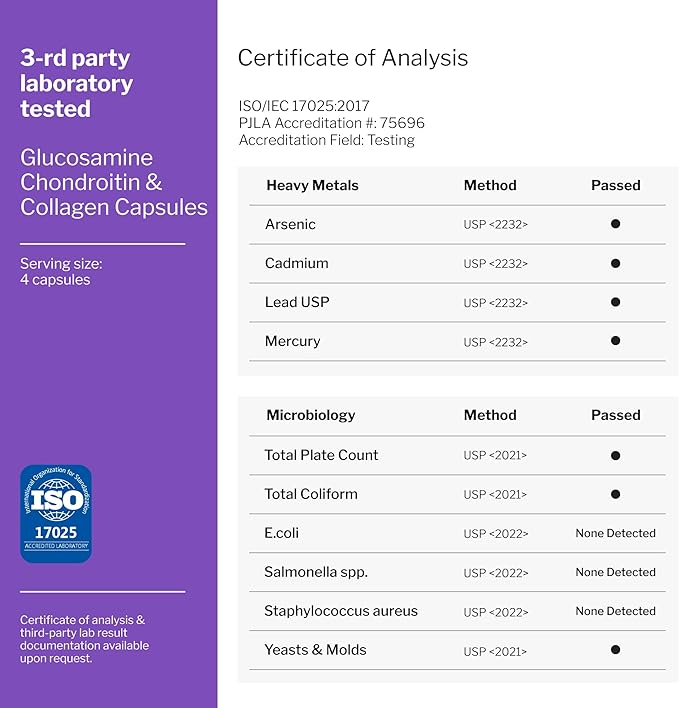Image resolution: width=679 pixels, height=708 pixels.
Task: Click the ISO 17025 accredited laboratory badge
Action: tap(56, 513)
